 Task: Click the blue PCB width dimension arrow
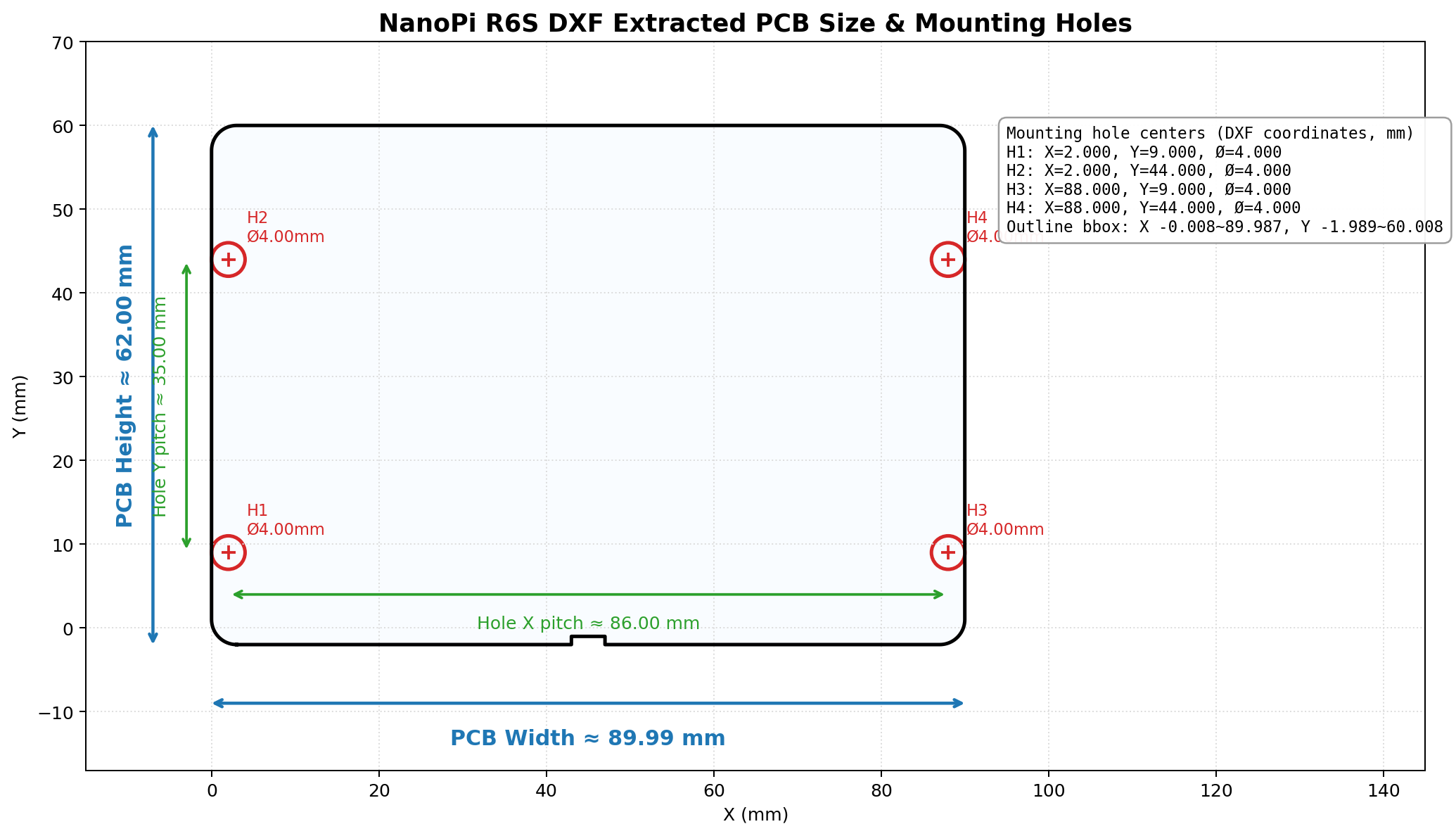[588, 703]
